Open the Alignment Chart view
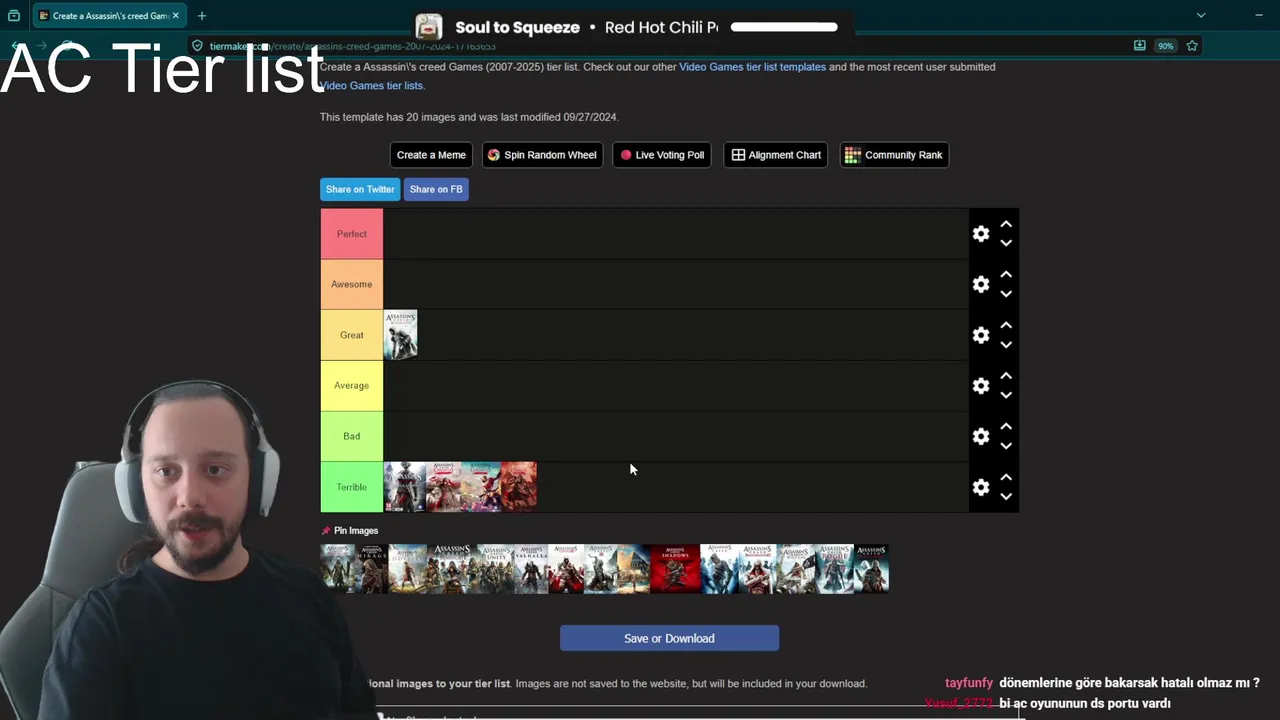 (776, 155)
